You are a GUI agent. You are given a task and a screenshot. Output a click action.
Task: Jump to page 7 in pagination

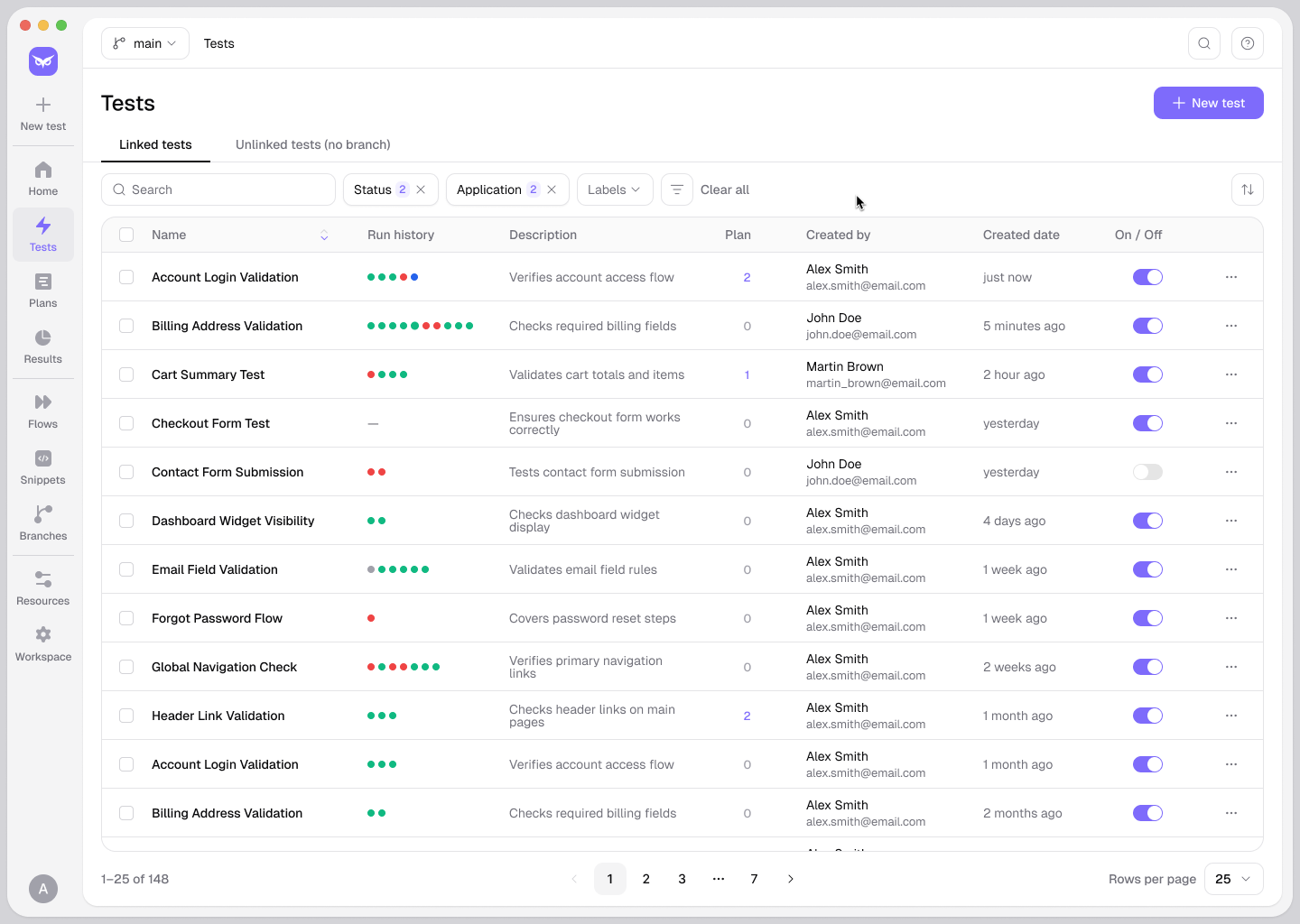[755, 879]
